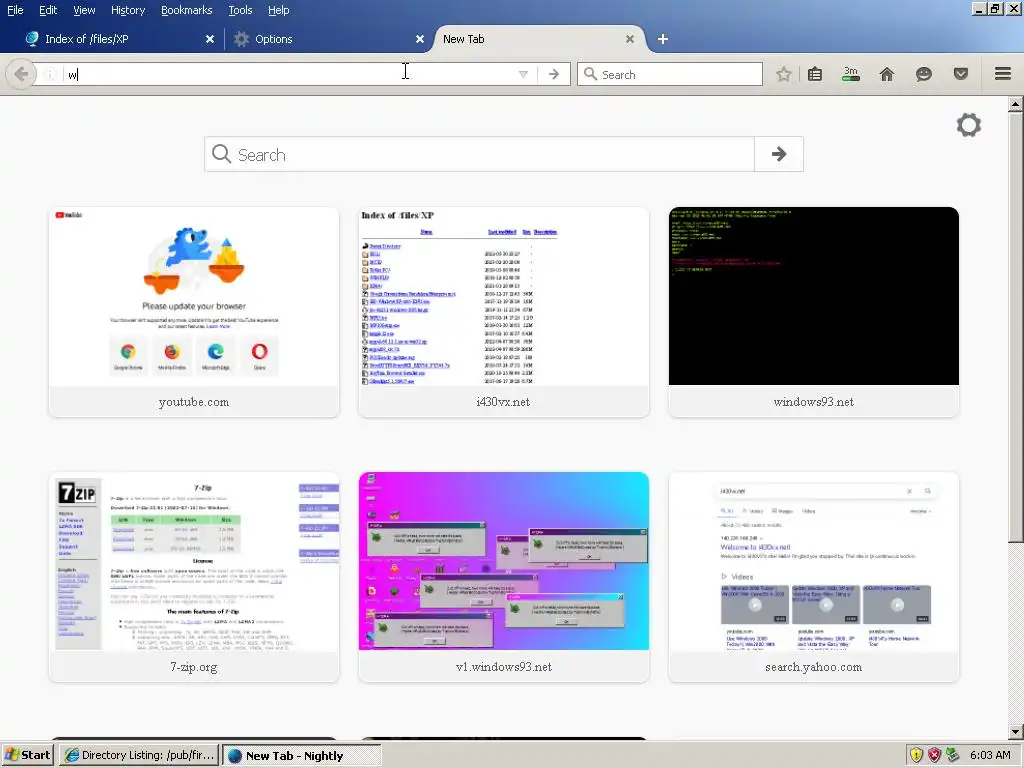The image size is (1024, 768).
Task: Submit new tab search with arrow button
Action: [778, 154]
